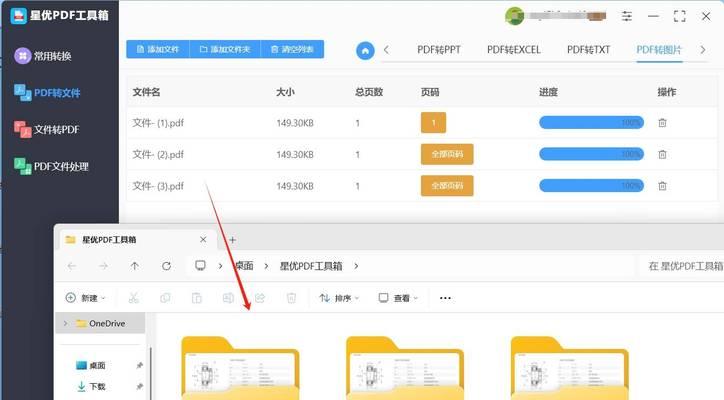The width and height of the screenshot is (724, 400).
Task: Click 星优PDF工具箱 in the Explorer breadcrumb
Action: tap(311, 266)
